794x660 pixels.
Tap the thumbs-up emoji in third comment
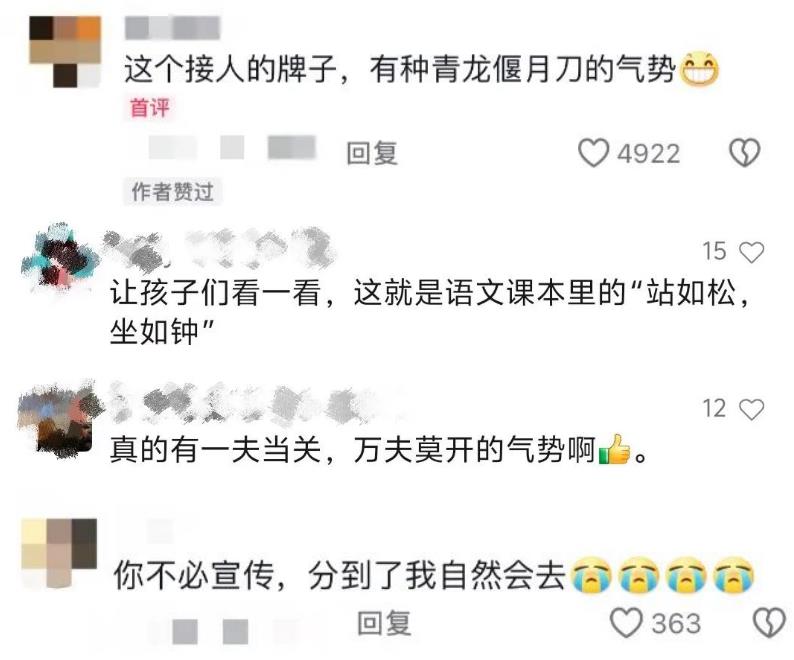coord(614,449)
